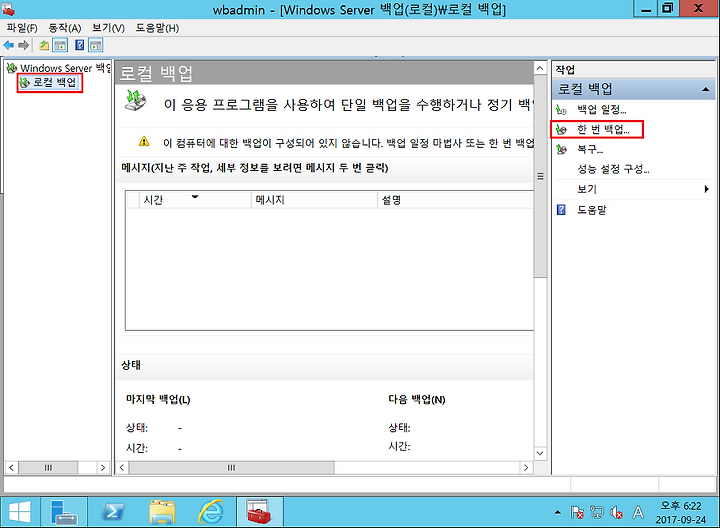Screen dimensions: 720x528
Task: Click the 다음 백업(N) heading
Action: click(x=417, y=399)
